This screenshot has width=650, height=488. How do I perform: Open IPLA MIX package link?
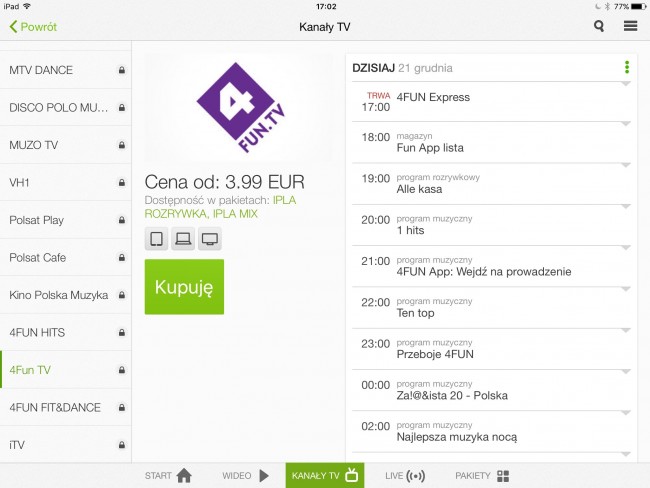235,214
